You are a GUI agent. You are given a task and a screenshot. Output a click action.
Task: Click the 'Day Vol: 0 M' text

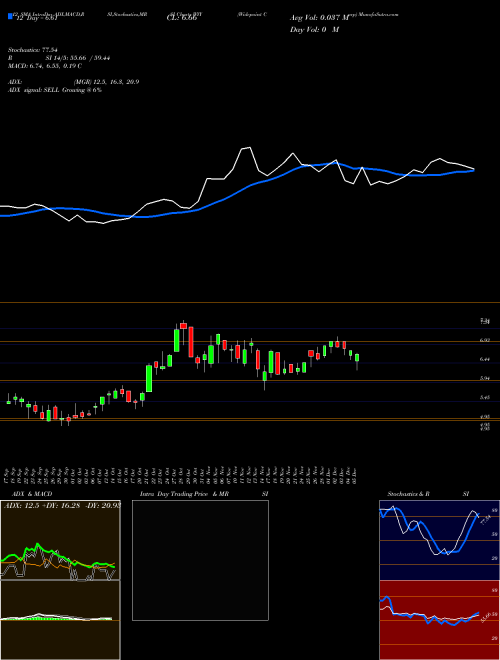(x=314, y=30)
